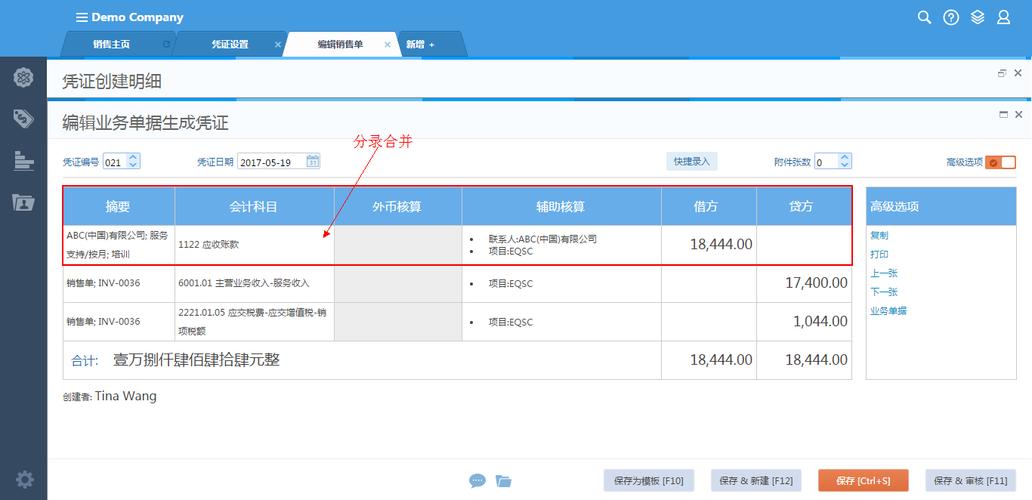This screenshot has width=1032, height=500.
Task: Open the help question mark icon
Action: pyautogui.click(x=951, y=18)
